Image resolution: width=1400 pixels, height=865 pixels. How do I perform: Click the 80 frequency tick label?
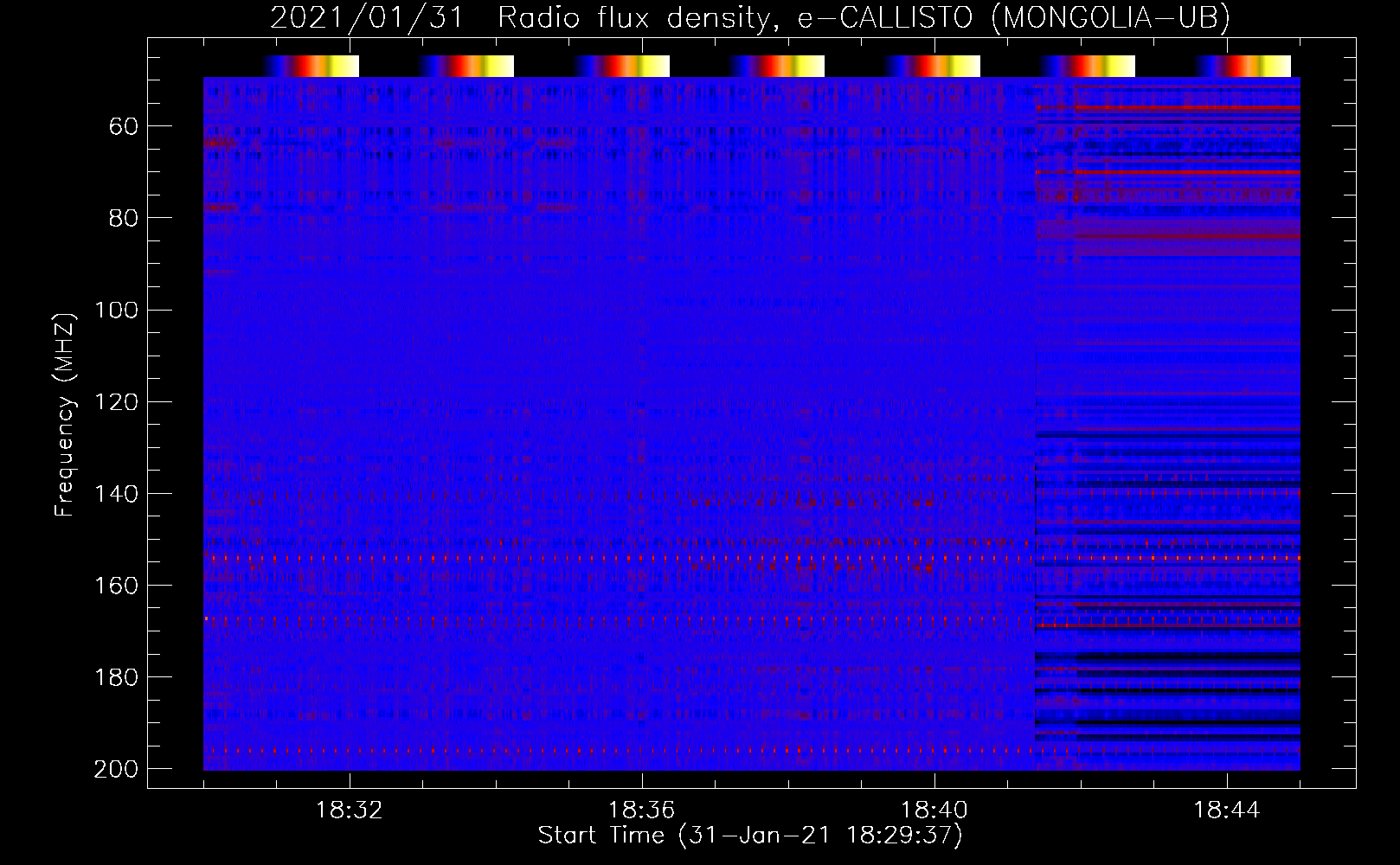pyautogui.click(x=124, y=218)
